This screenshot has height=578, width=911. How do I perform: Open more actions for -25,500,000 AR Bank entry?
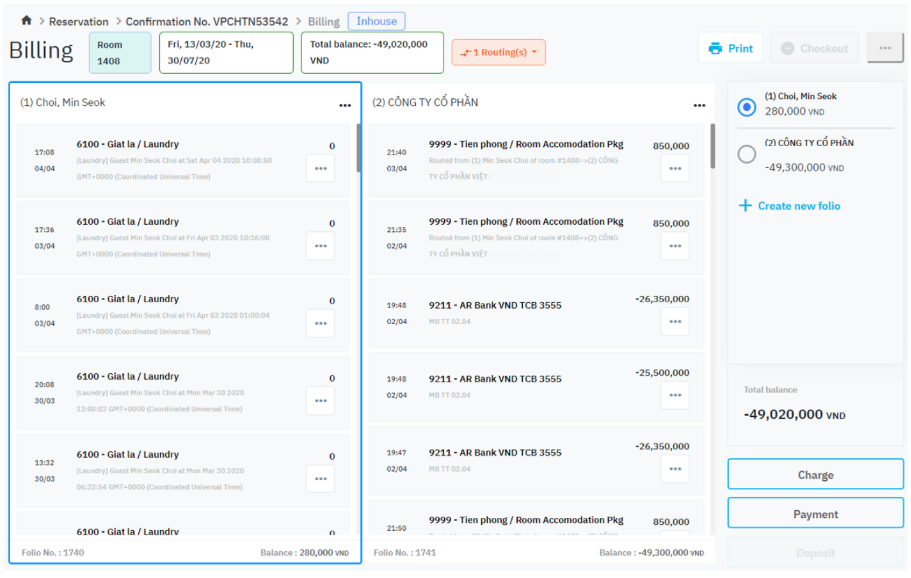coord(675,395)
